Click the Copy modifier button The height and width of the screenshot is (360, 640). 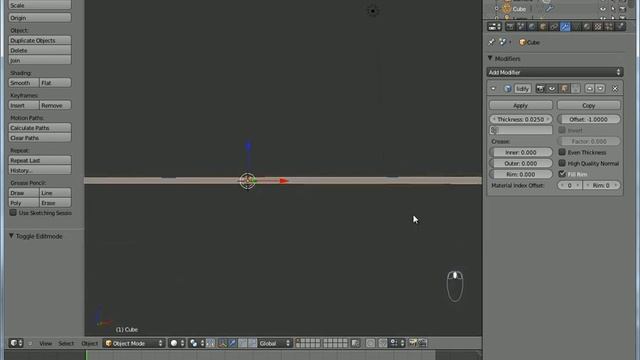click(x=589, y=105)
